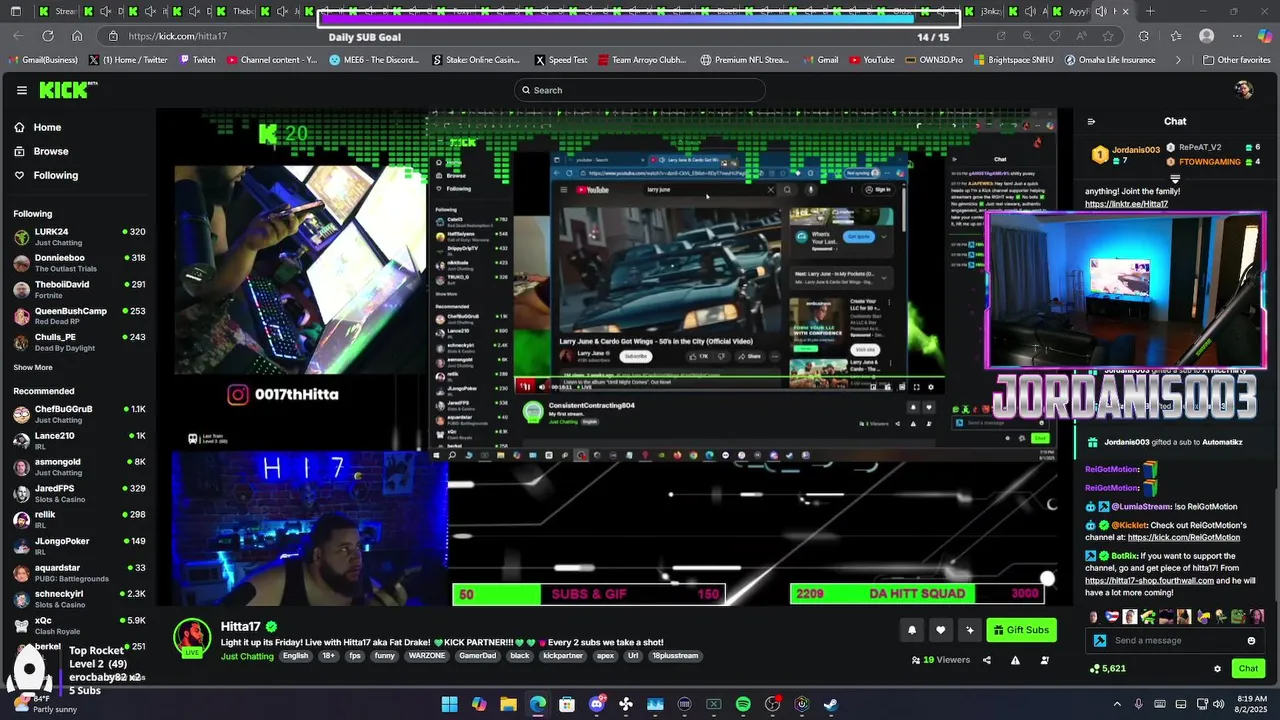1280x720 pixels.
Task: Click Hitta17 channel avatar with LIVE badge
Action: pos(192,638)
